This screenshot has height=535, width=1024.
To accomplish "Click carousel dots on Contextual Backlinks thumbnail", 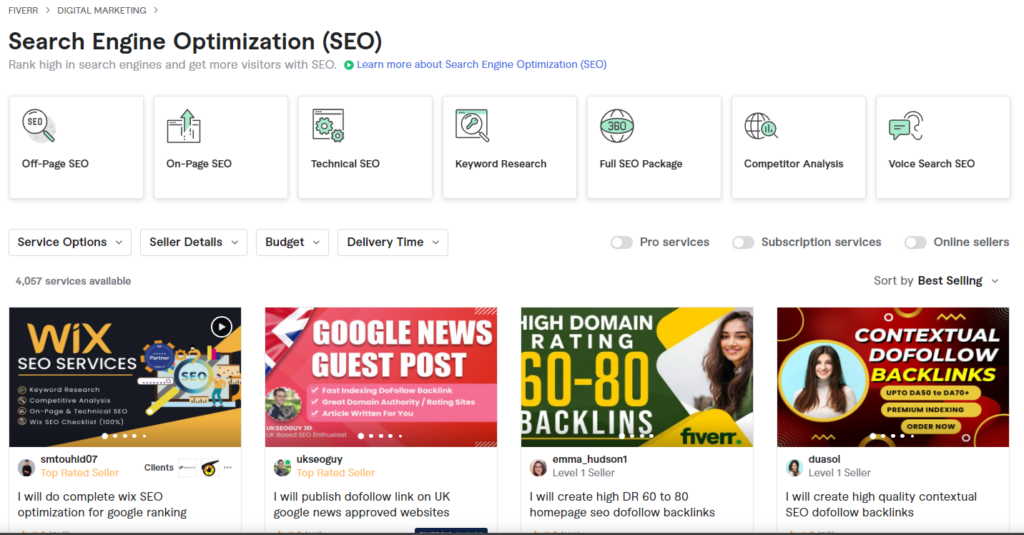I will [892, 436].
